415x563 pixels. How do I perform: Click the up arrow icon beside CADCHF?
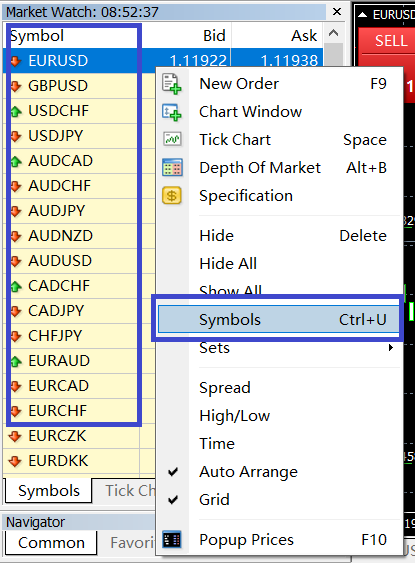click(15, 286)
